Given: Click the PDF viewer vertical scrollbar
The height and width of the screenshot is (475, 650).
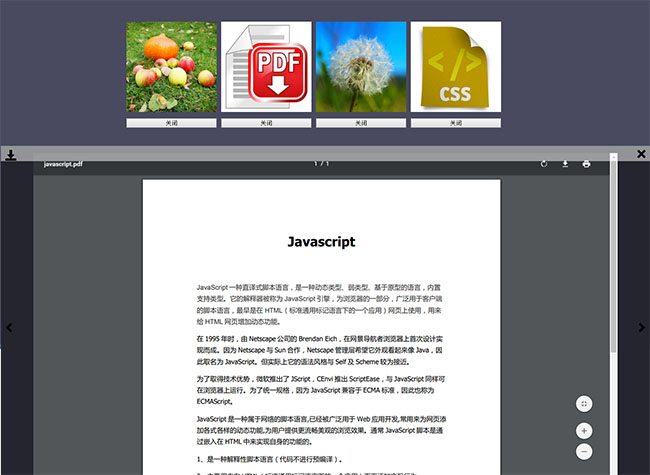Looking at the screenshot, I should tap(613, 300).
